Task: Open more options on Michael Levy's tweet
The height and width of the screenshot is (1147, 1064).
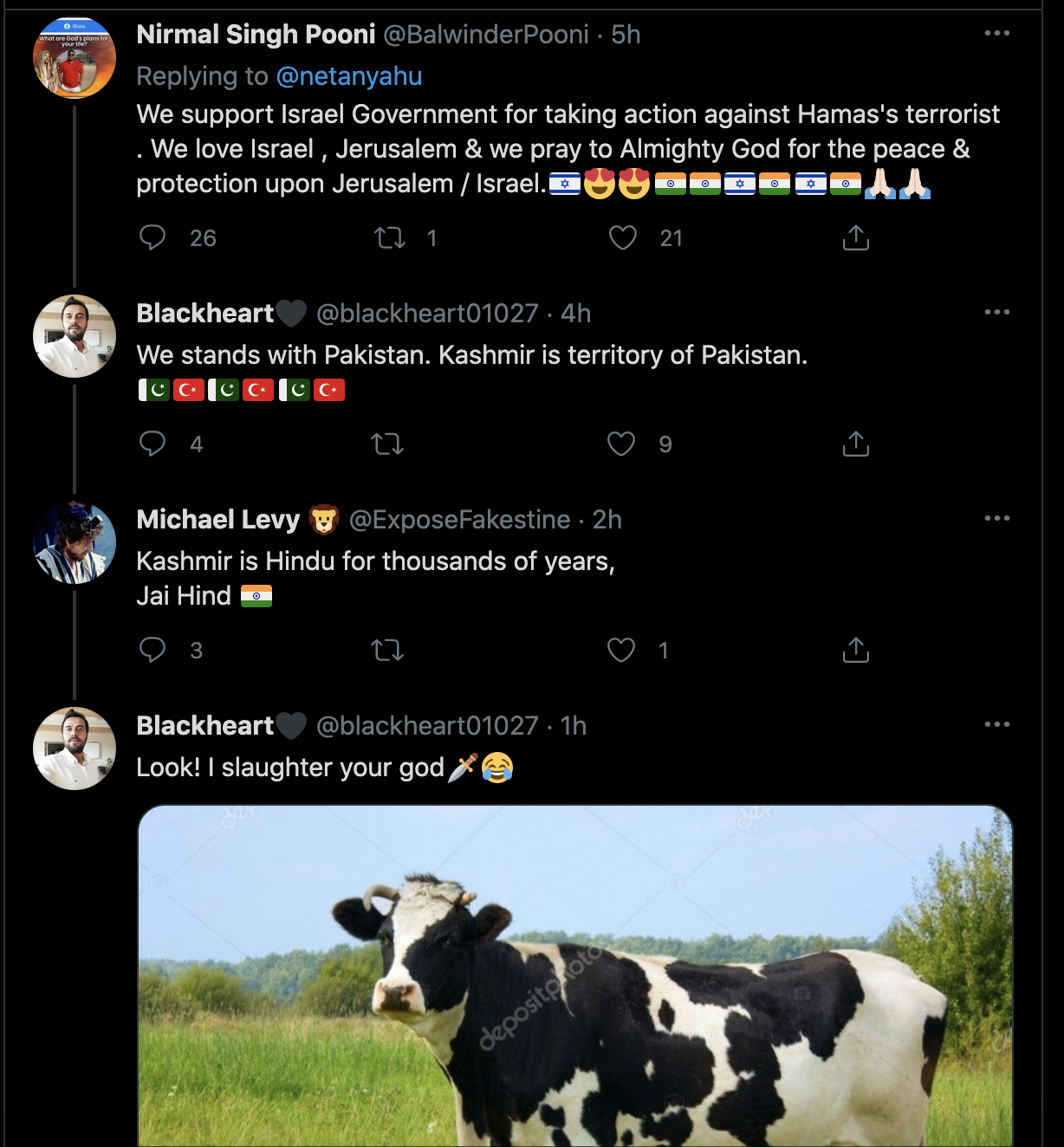Action: (996, 518)
